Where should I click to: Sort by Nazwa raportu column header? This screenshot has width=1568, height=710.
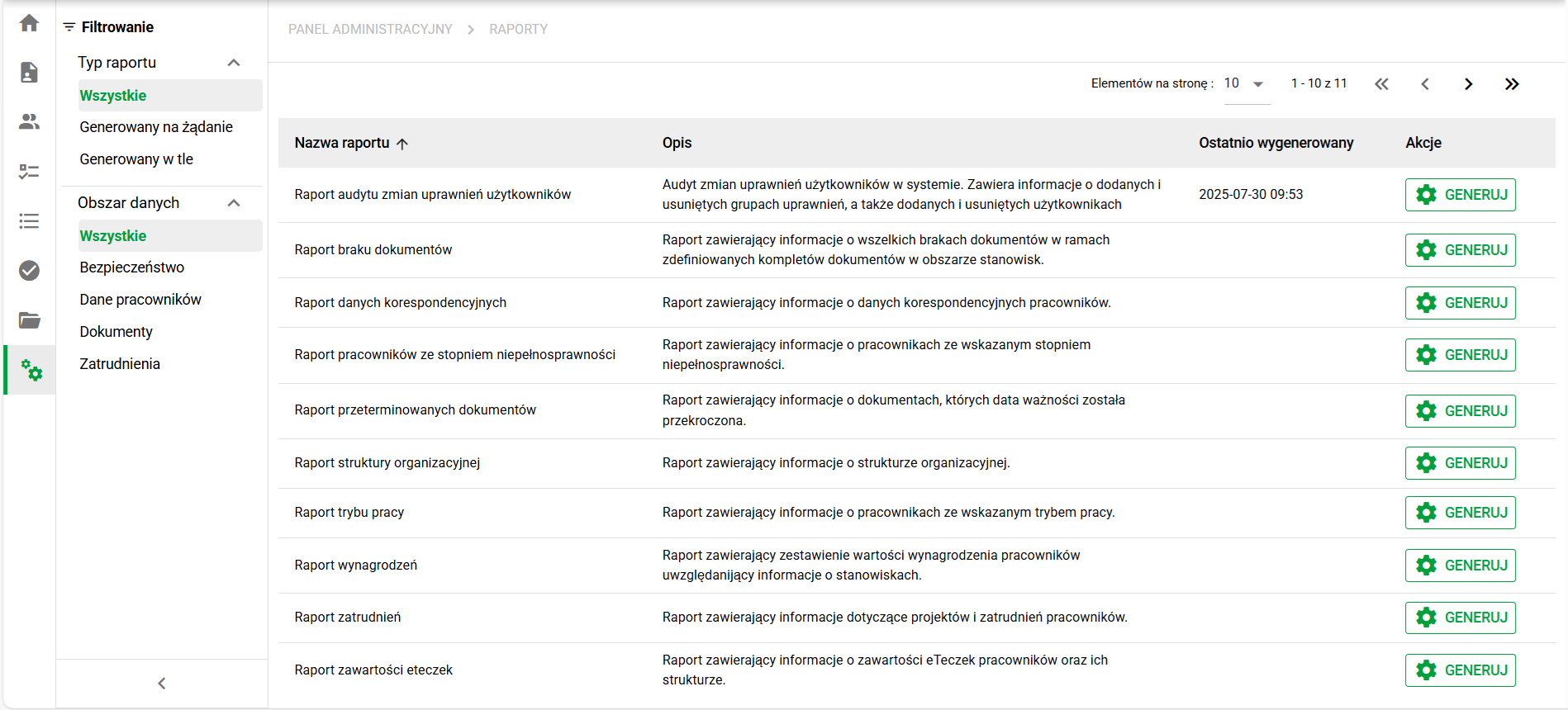pos(342,143)
